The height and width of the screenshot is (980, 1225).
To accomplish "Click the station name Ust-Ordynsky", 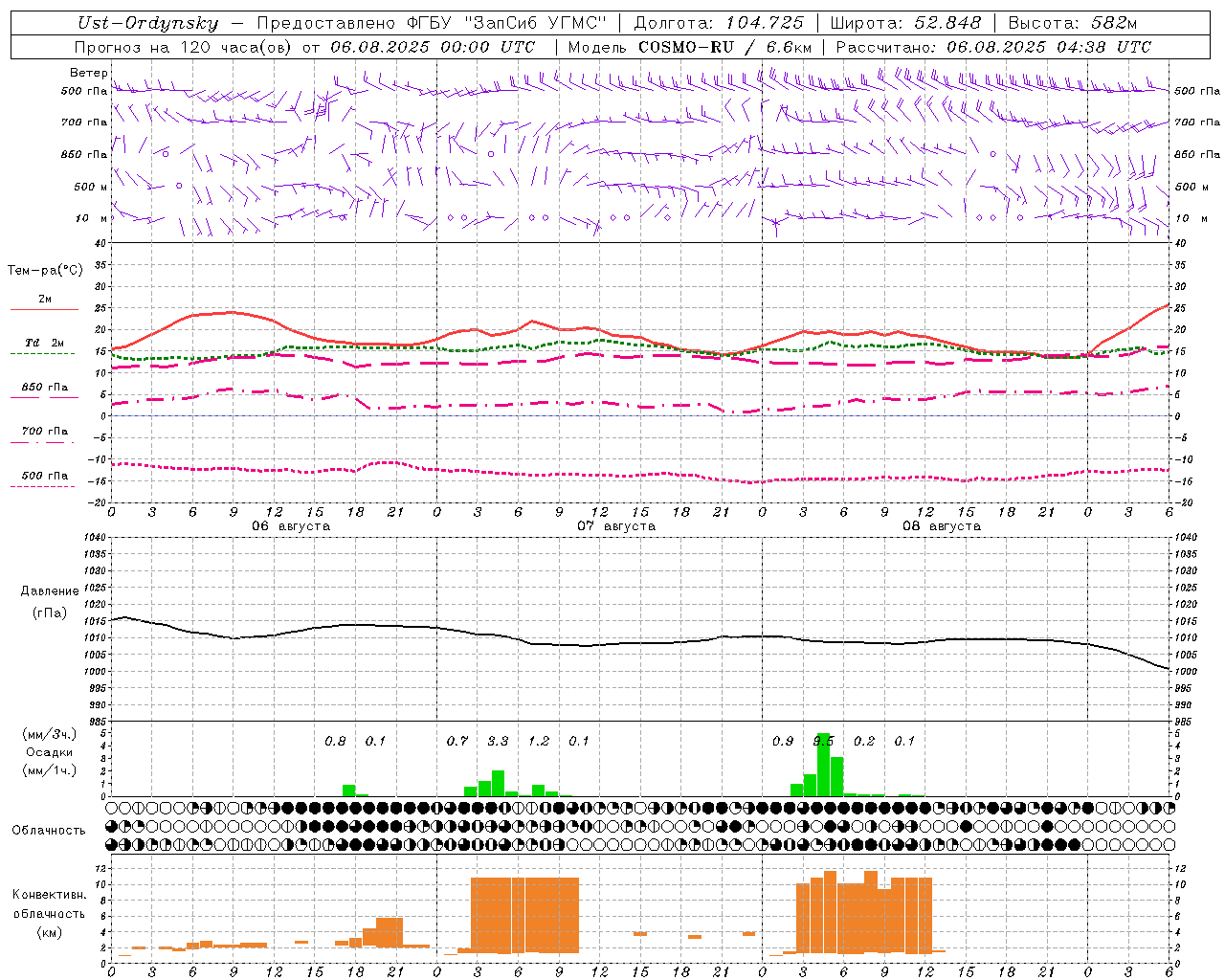I will click(x=148, y=23).
